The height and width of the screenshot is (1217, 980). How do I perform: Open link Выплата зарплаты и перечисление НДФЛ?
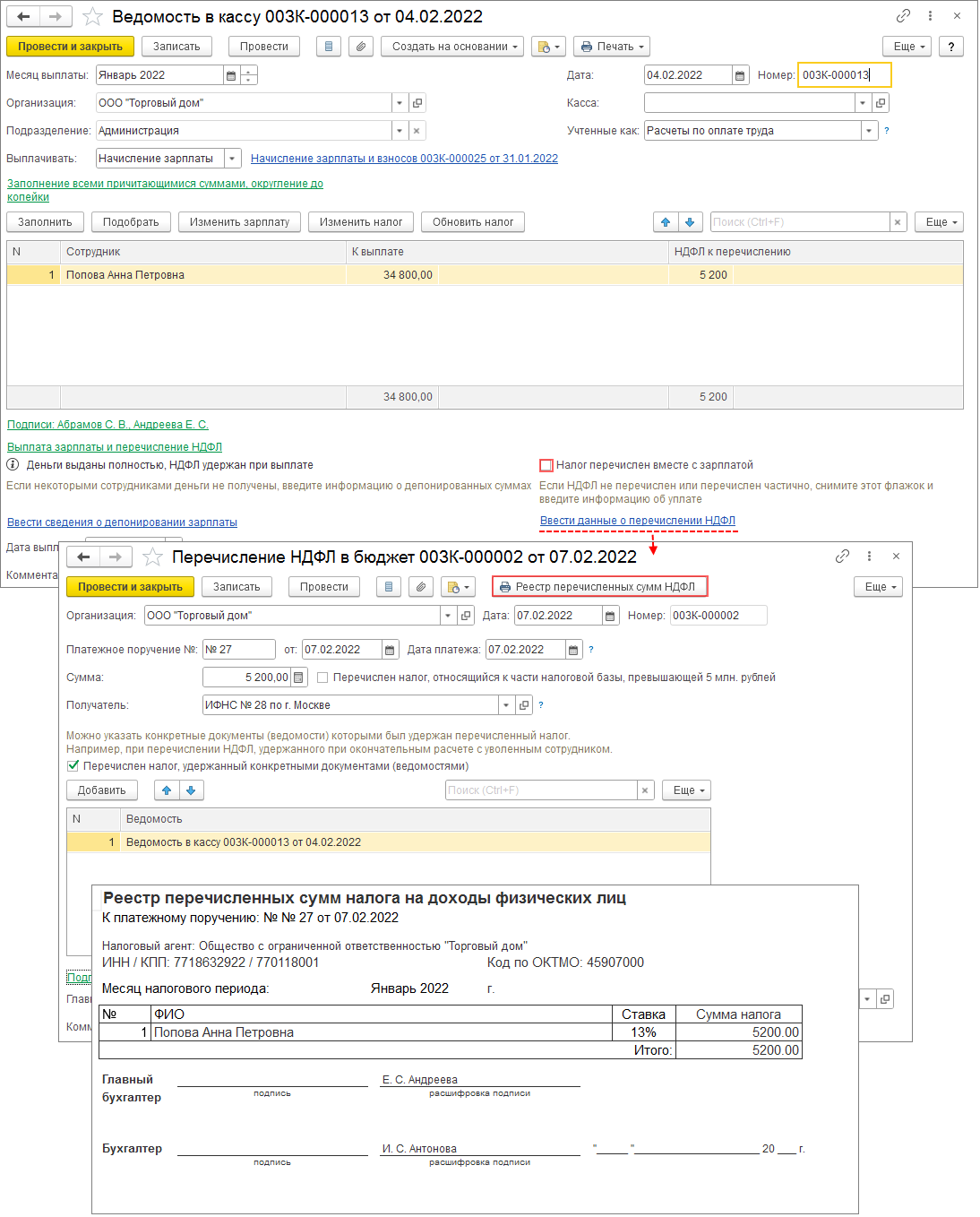click(x=115, y=447)
